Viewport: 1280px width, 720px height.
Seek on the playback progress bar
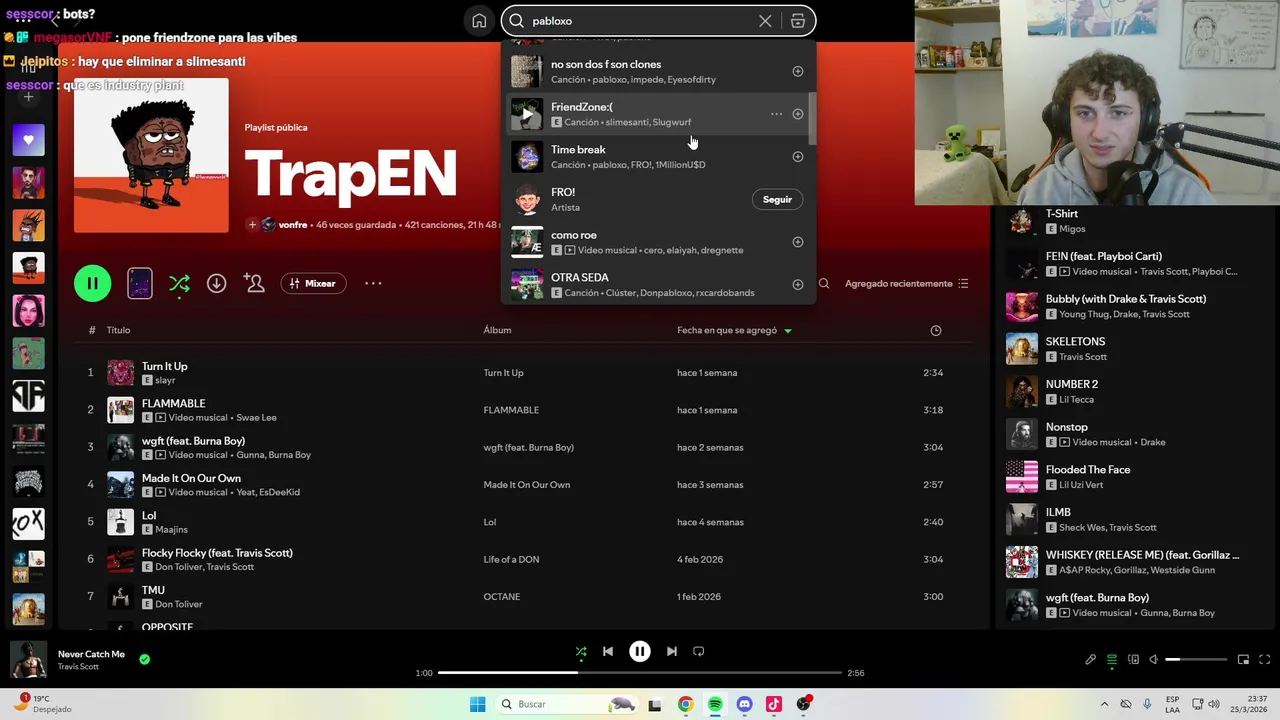click(x=640, y=673)
